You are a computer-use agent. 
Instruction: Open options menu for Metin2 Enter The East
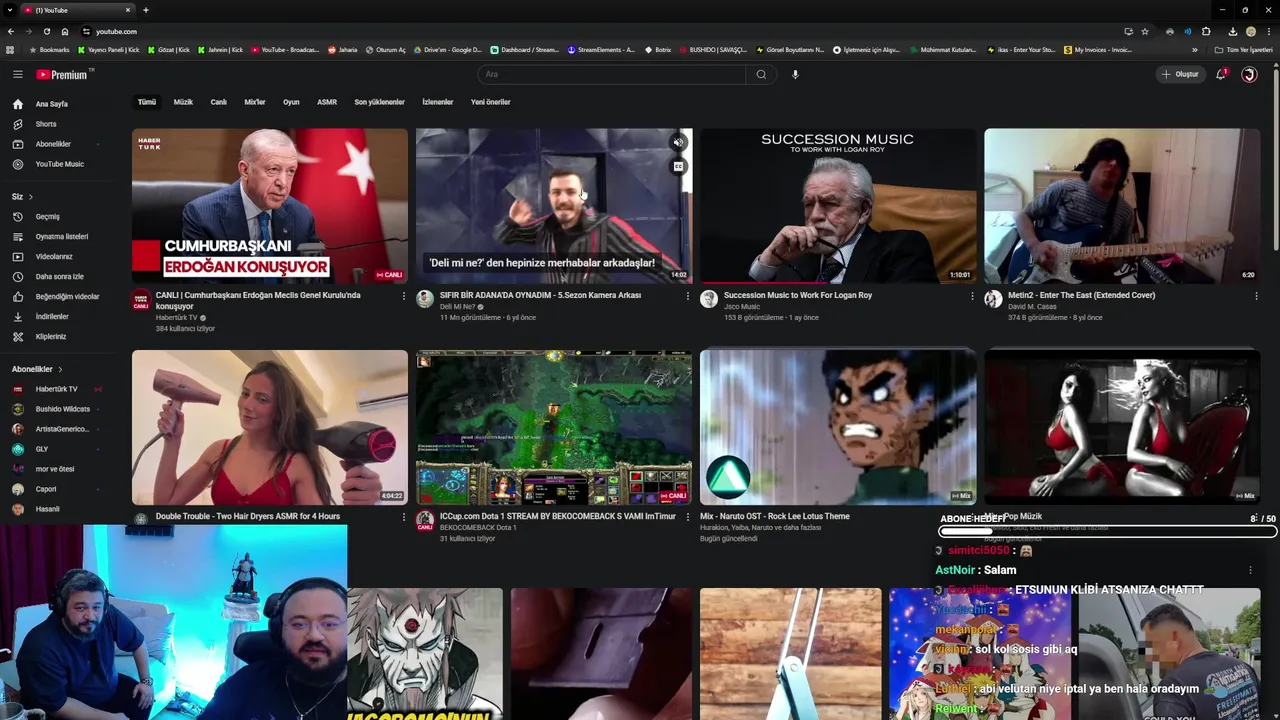[1256, 296]
